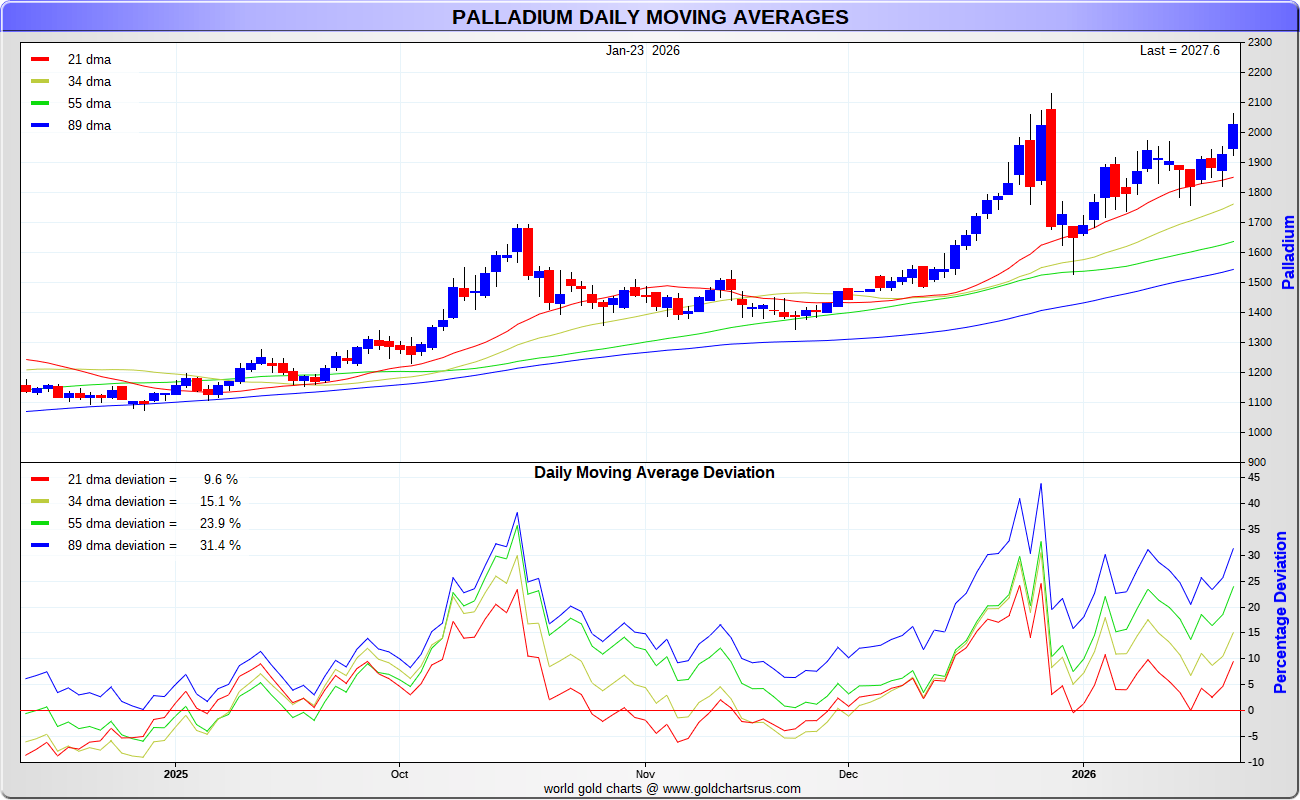1300x800 pixels.
Task: Click '34 dma deviation = 15.1 %' text
Action: [x=154, y=502]
